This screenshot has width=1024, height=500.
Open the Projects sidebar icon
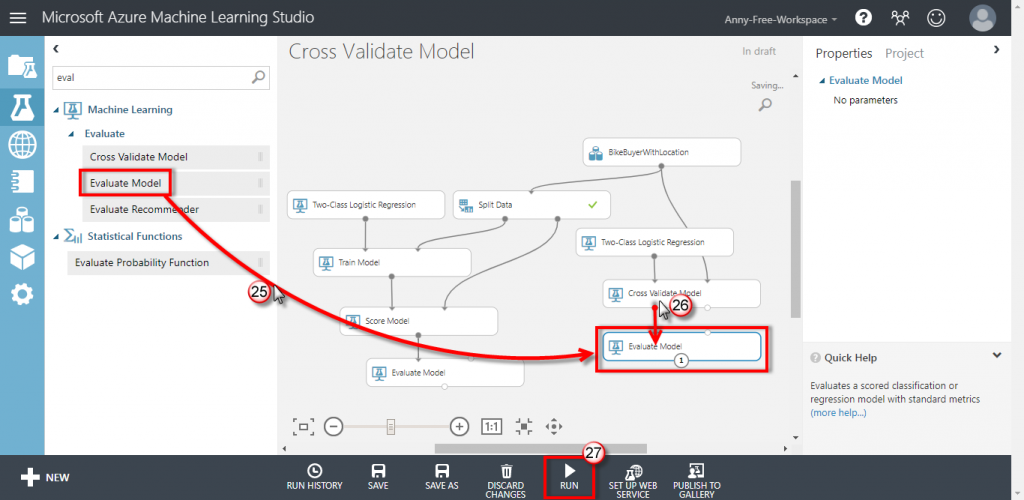[x=22, y=65]
